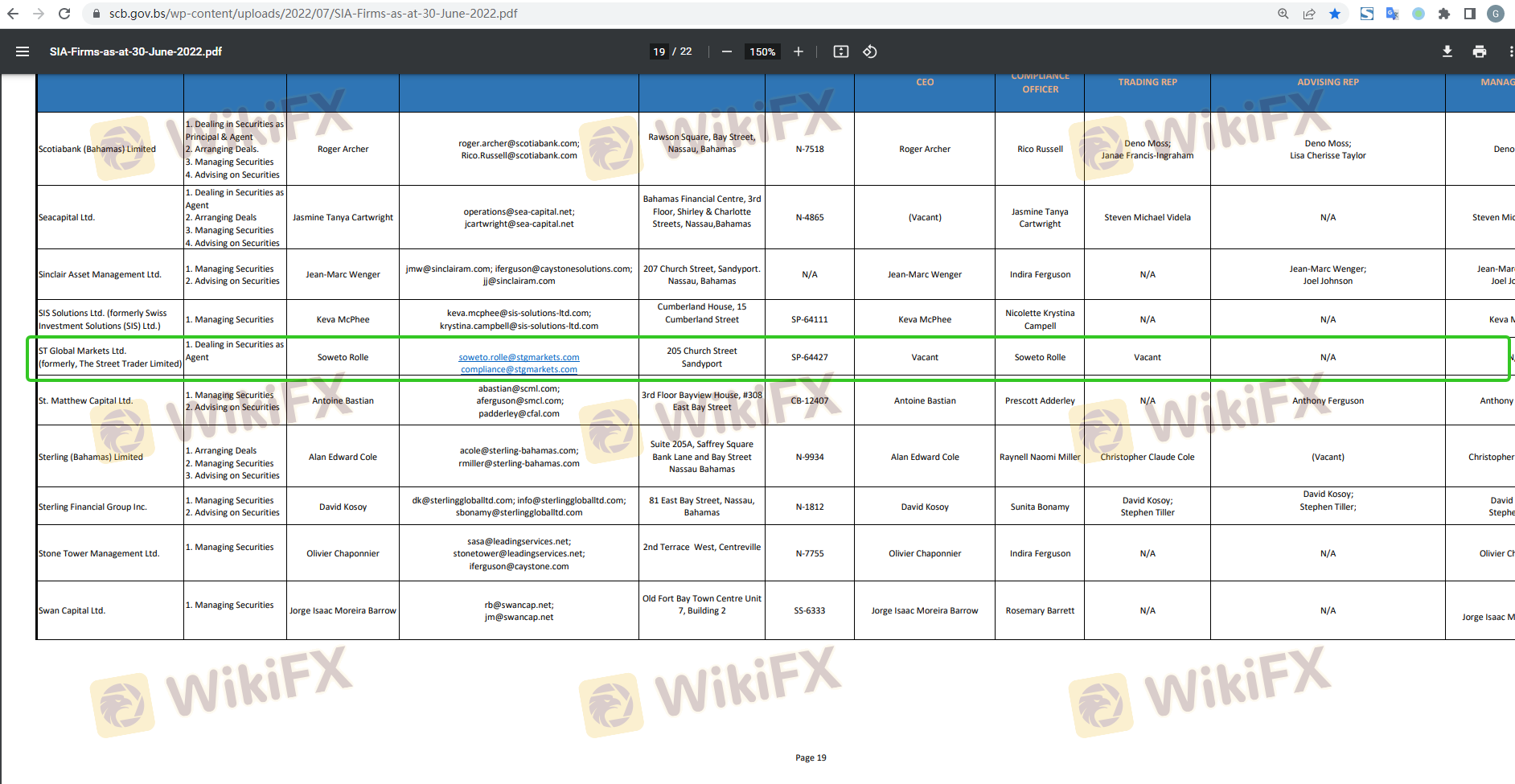
Task: Open the Google Translate extension
Action: [1392, 14]
